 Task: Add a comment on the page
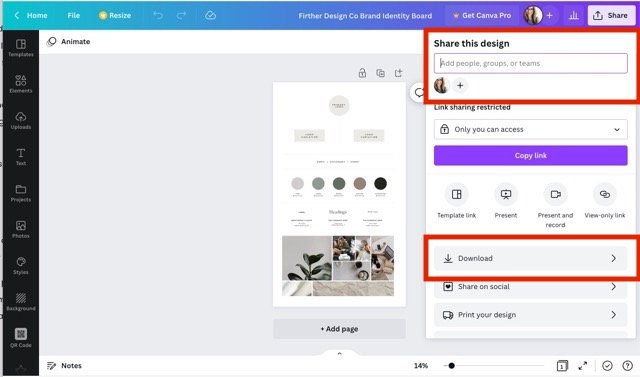pyautogui.click(x=418, y=93)
